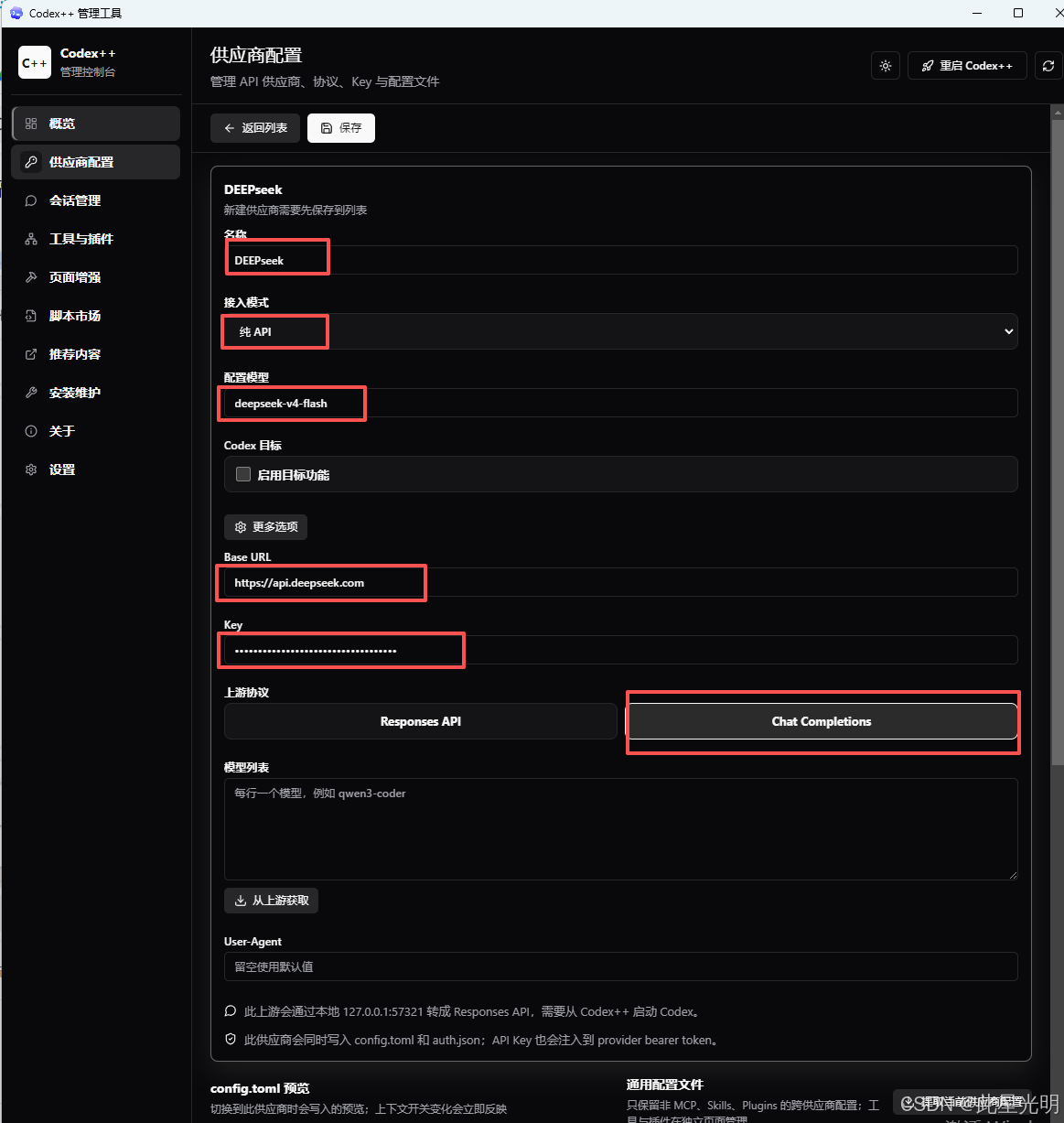Toggle light/dark theme sun icon
This screenshot has width=1064, height=1123.
886,66
